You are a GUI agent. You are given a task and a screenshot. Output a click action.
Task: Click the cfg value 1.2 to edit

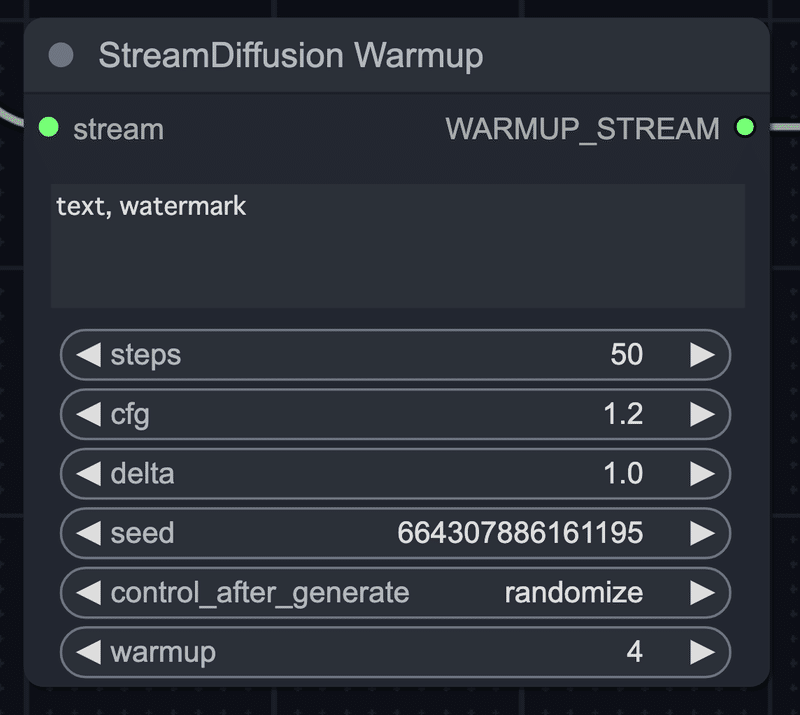[x=624, y=414]
